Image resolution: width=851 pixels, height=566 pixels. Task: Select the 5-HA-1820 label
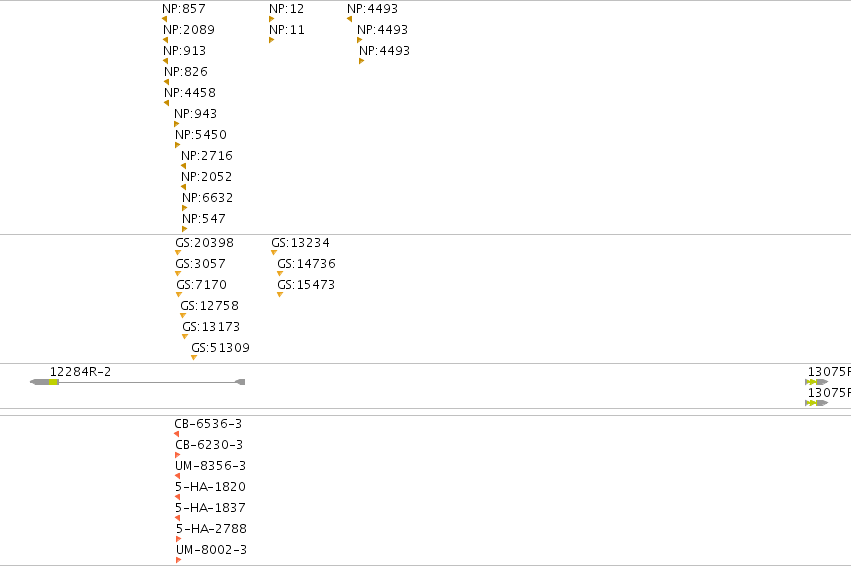click(x=211, y=487)
